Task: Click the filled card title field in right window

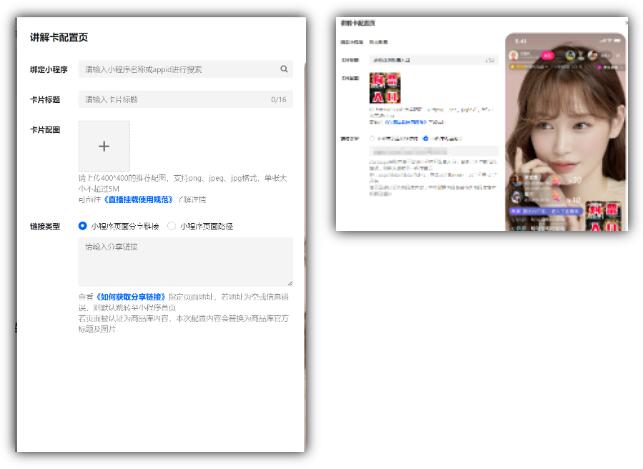Action: (x=433, y=60)
